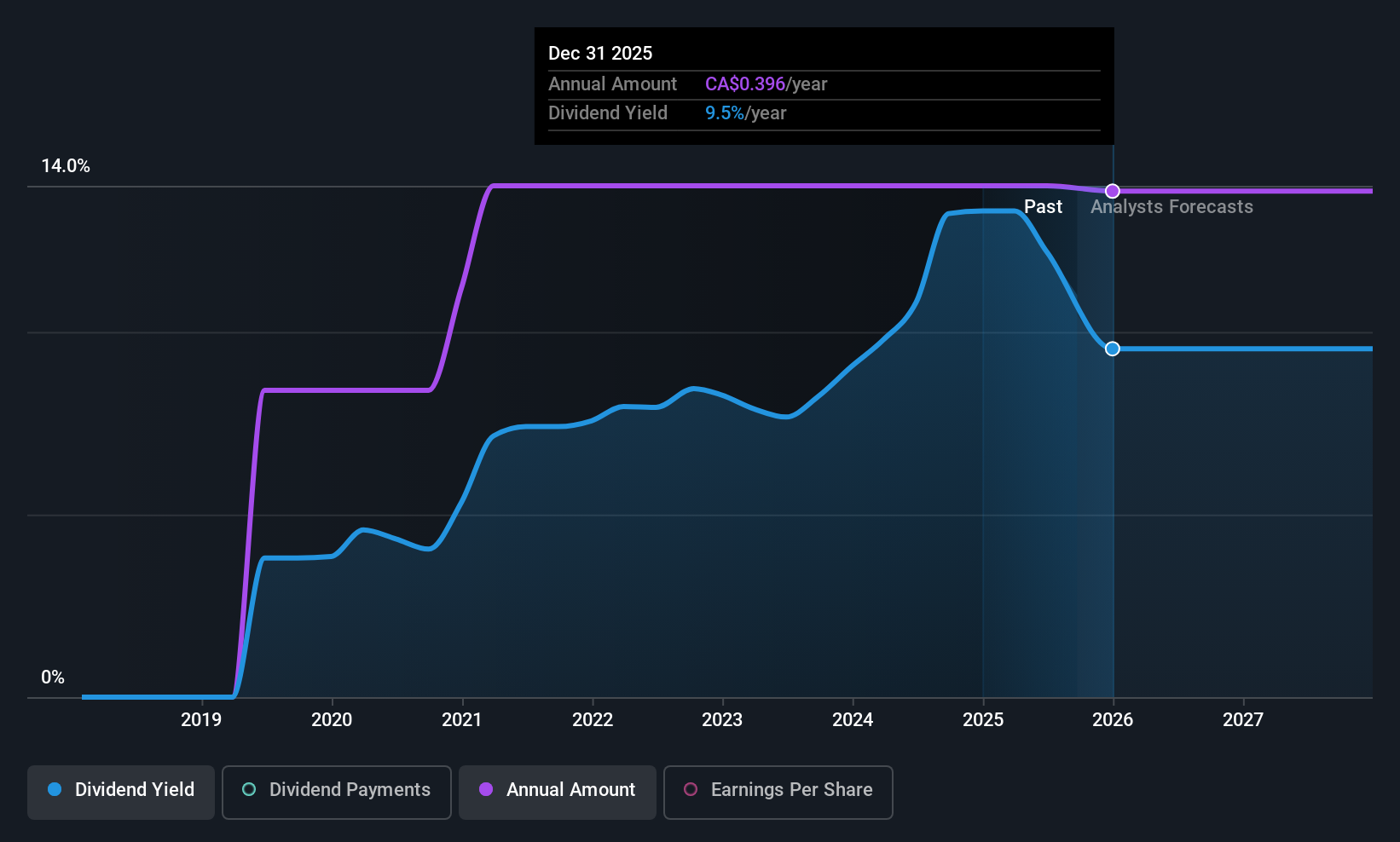Click the teal Dividend Payments circle icon

point(248,789)
